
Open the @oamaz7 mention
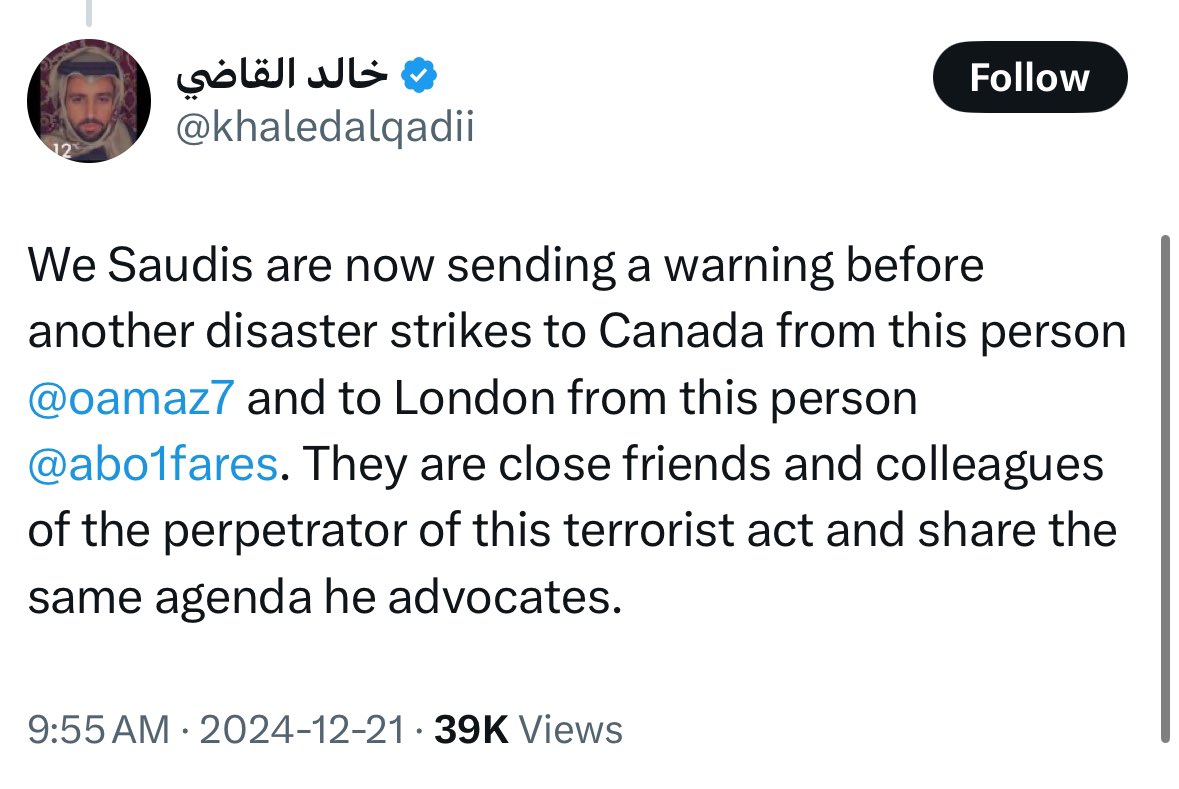click(132, 399)
